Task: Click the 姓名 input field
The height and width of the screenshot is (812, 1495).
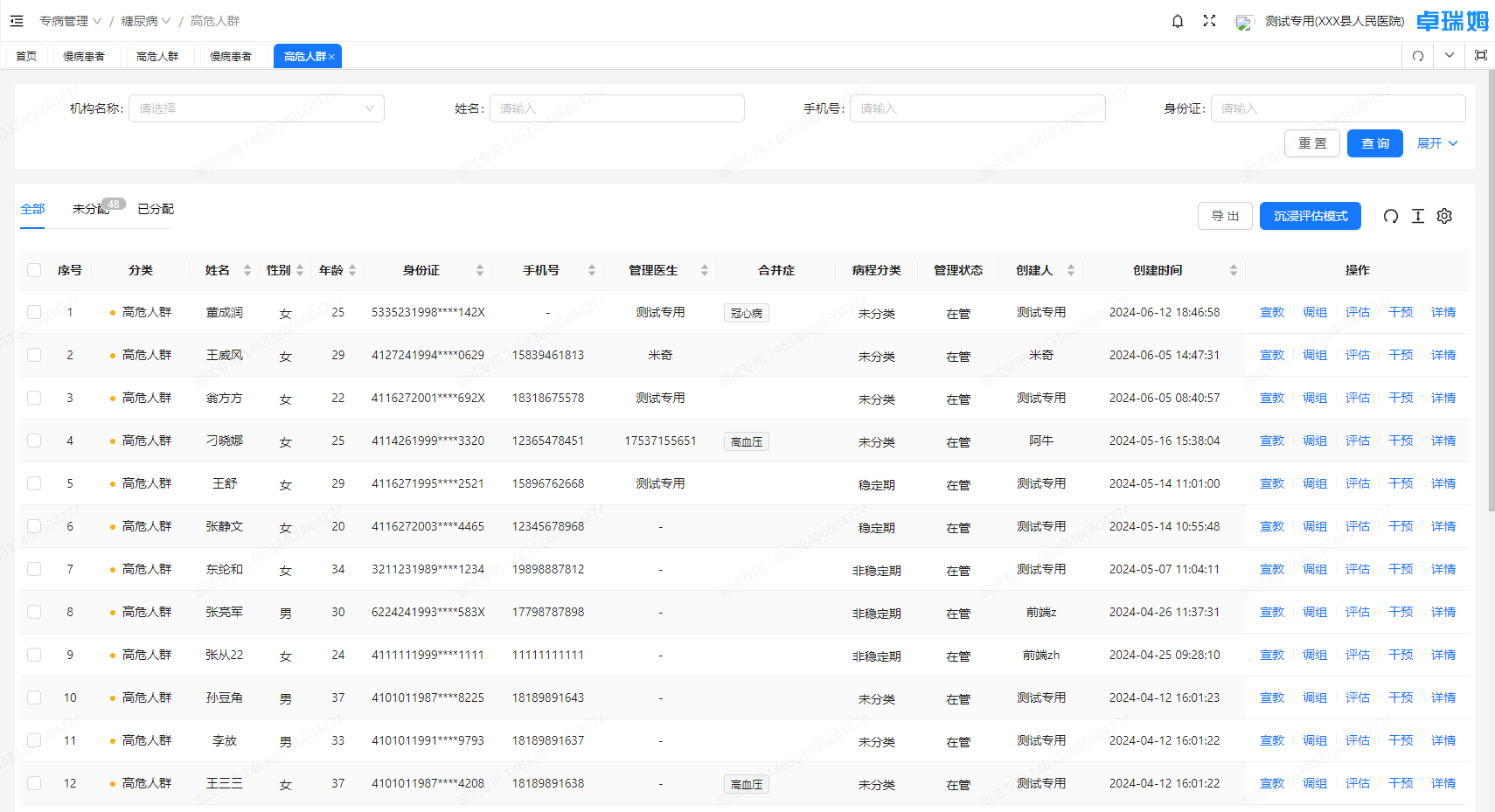Action: (616, 108)
